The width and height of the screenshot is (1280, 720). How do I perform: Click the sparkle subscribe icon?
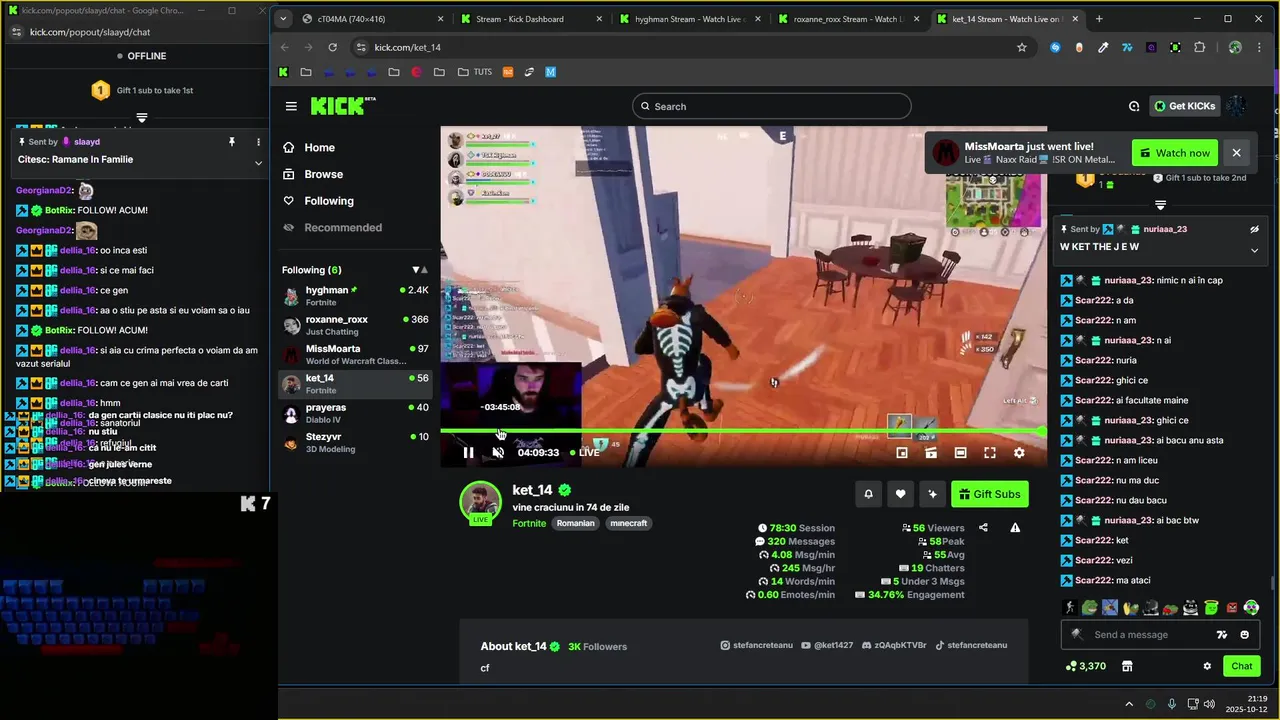[932, 494]
